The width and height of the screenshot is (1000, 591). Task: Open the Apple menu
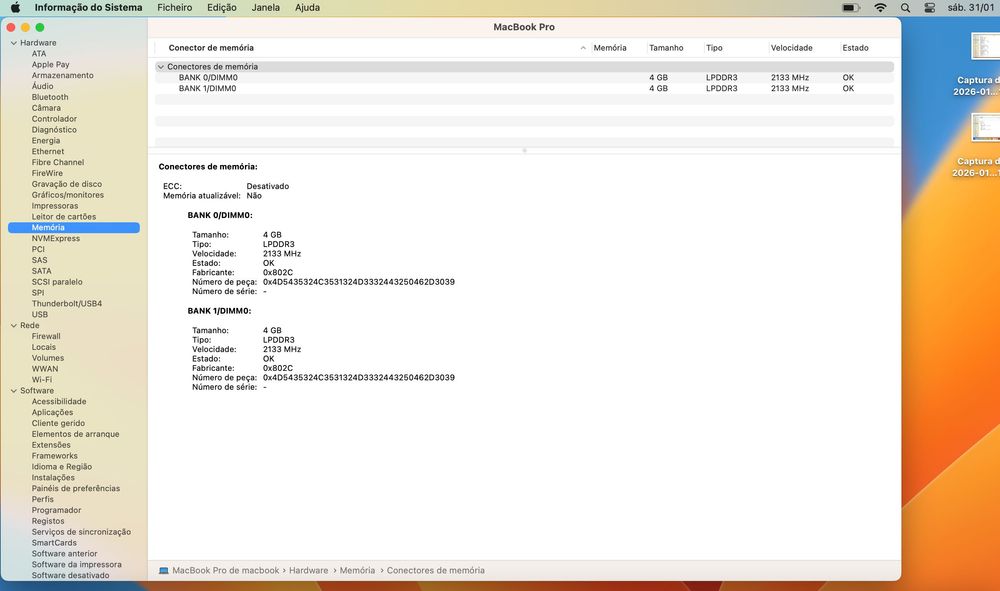[x=15, y=8]
